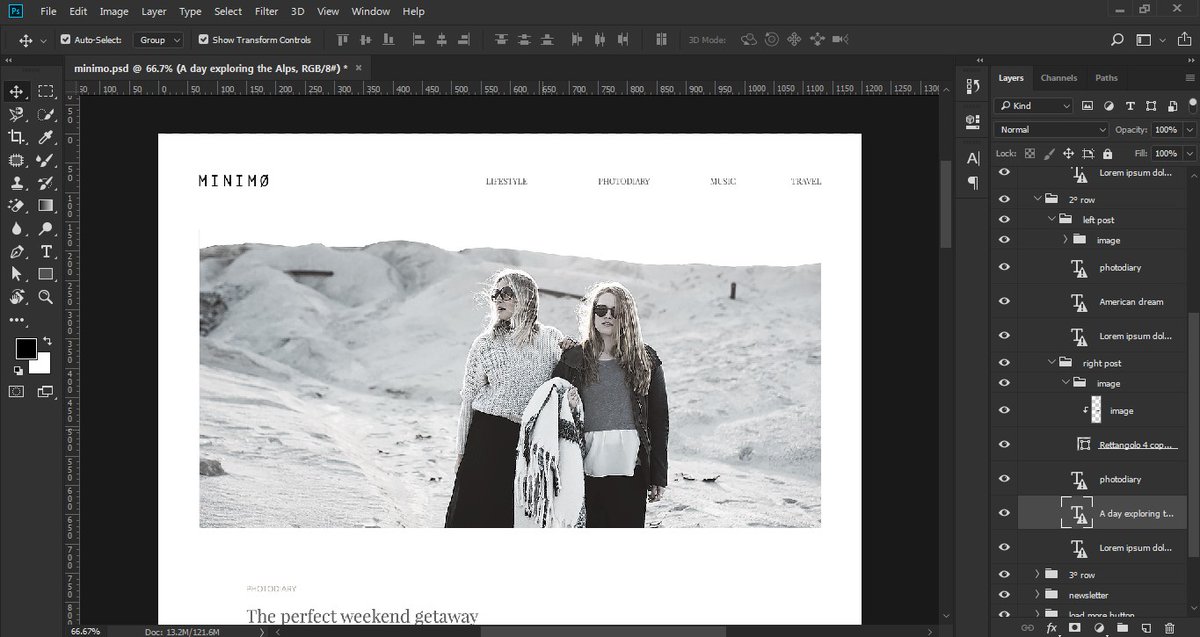The image size is (1200, 637).
Task: Open the search icon in options bar
Action: click(1117, 40)
